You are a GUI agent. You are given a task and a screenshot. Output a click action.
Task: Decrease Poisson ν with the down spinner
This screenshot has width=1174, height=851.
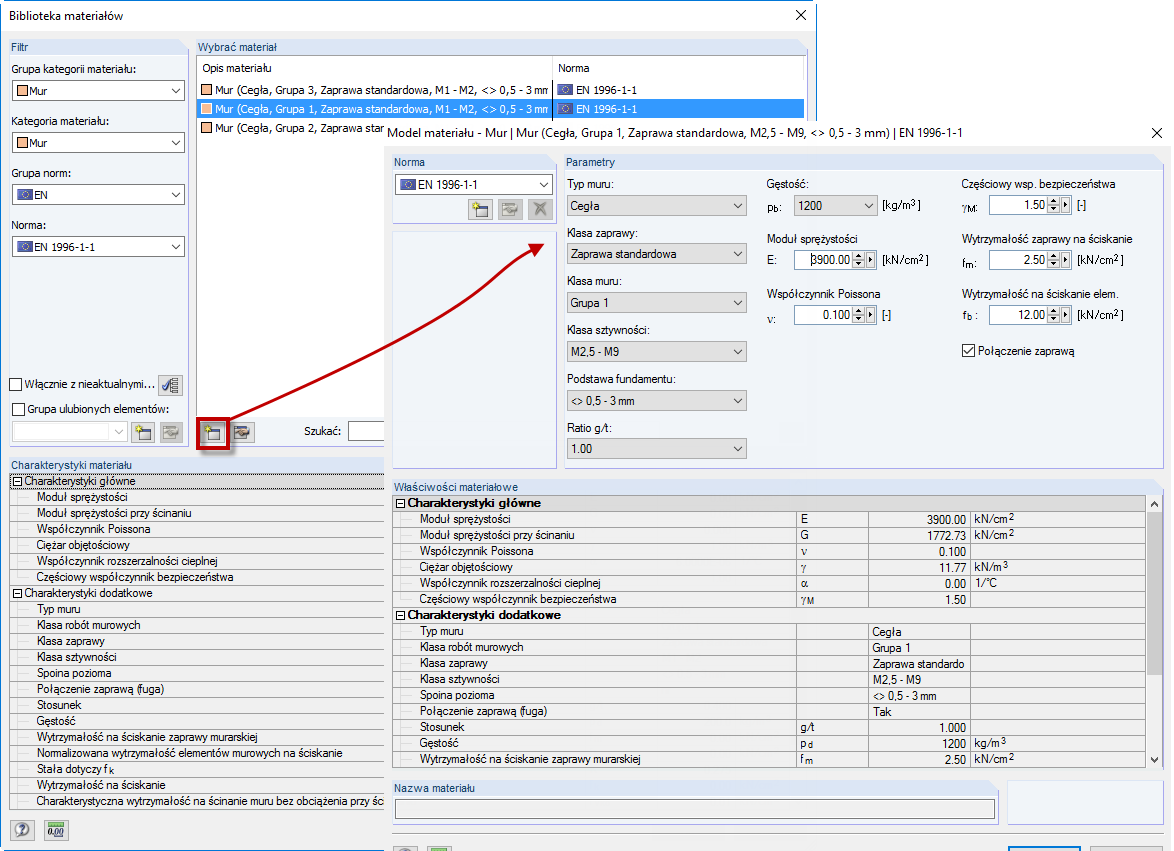tap(859, 319)
